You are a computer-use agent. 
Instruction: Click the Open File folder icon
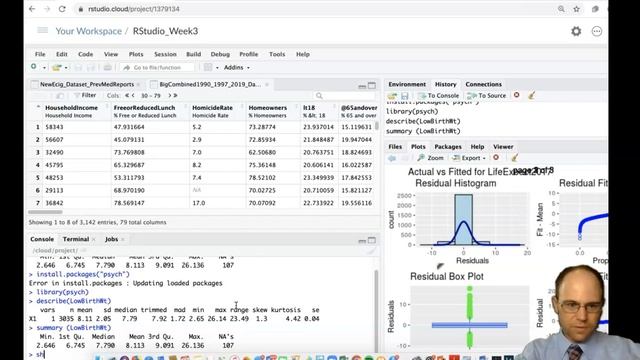[56, 67]
